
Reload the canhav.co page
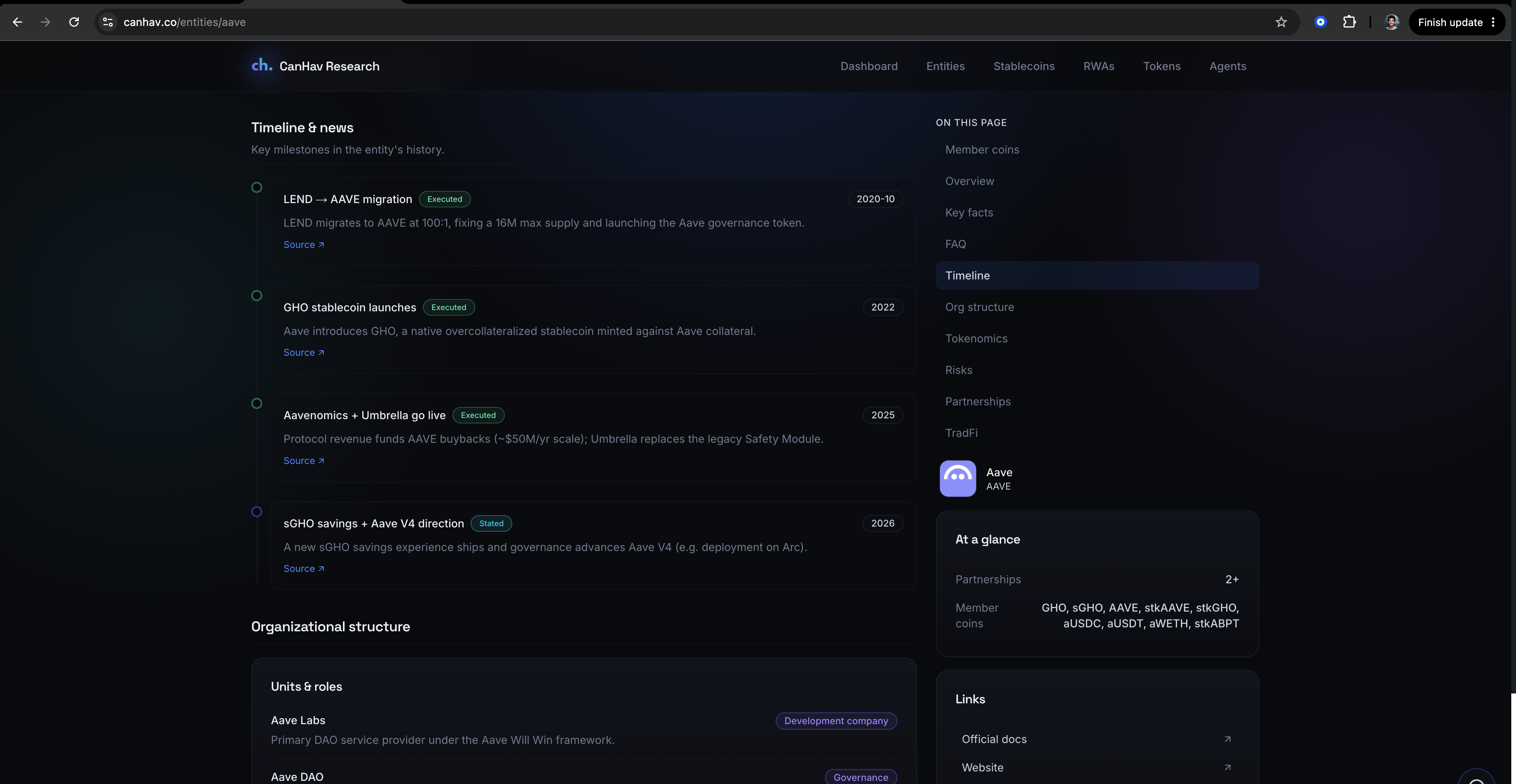pyautogui.click(x=74, y=22)
